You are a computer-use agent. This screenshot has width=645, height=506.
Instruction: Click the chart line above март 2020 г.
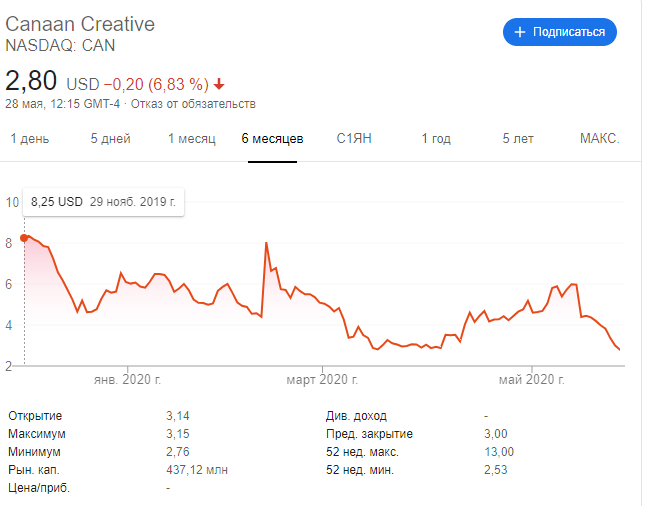click(x=324, y=304)
